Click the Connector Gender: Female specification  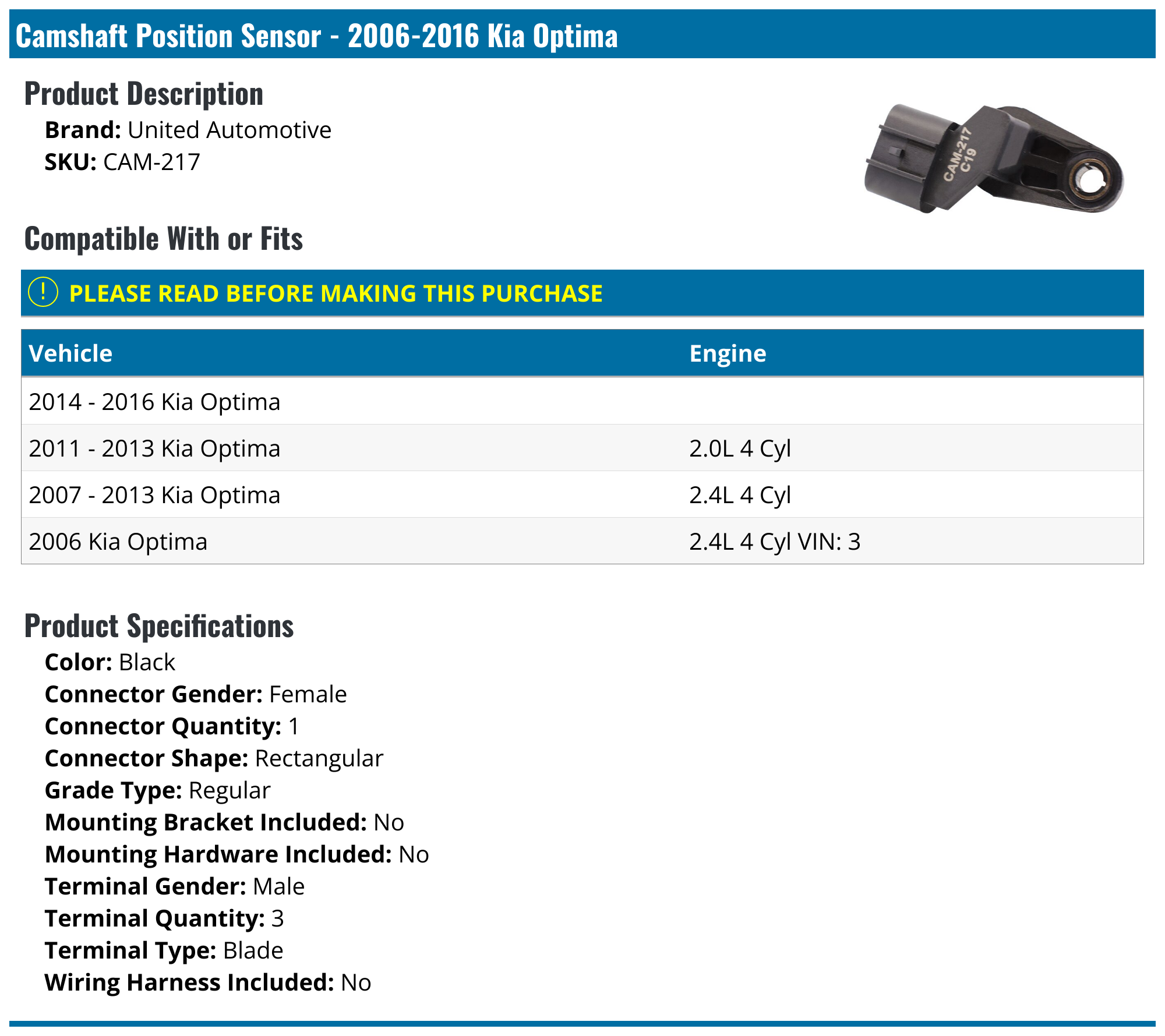click(196, 694)
